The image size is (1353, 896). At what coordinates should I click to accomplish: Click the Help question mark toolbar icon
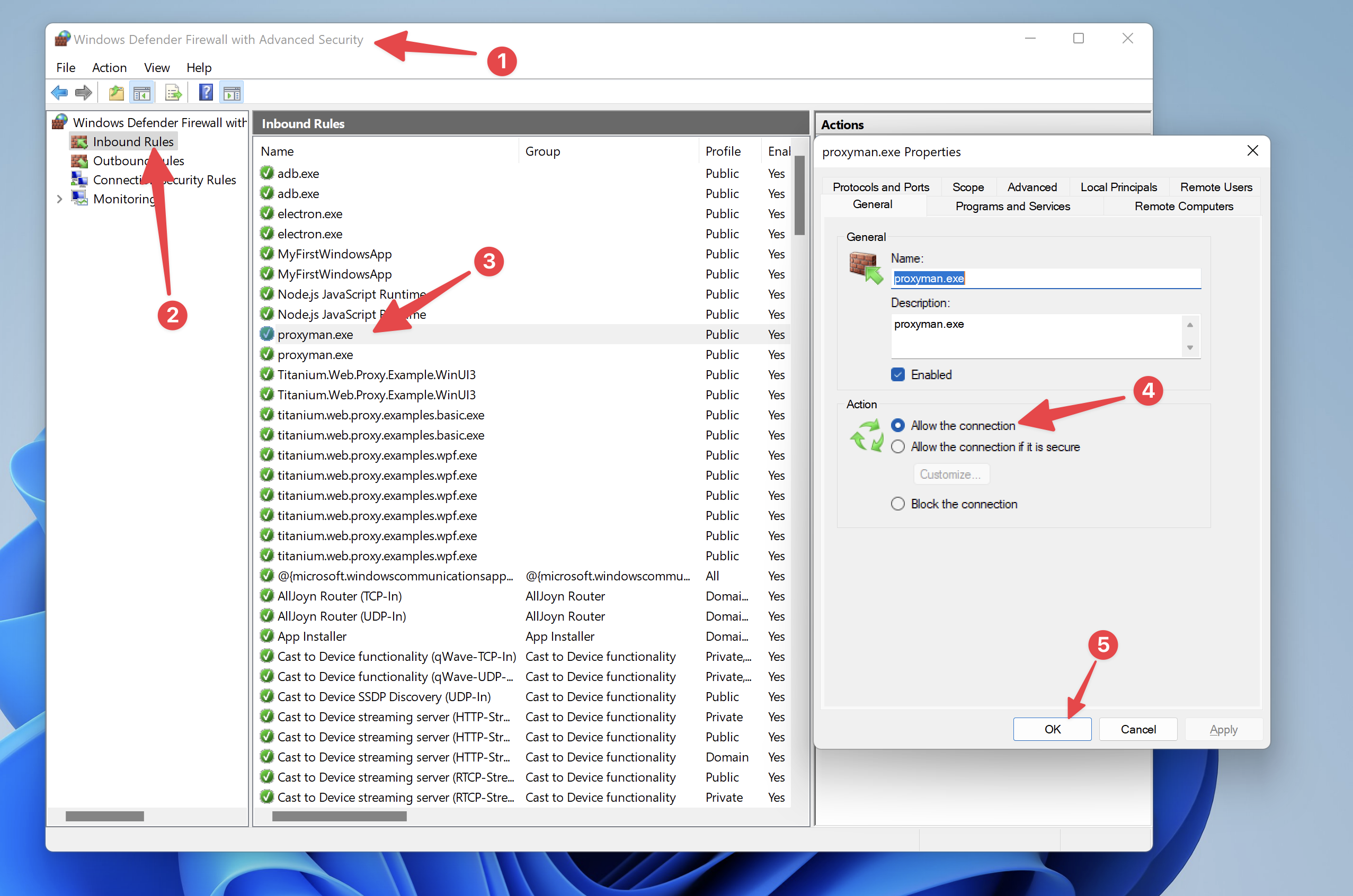pyautogui.click(x=206, y=92)
